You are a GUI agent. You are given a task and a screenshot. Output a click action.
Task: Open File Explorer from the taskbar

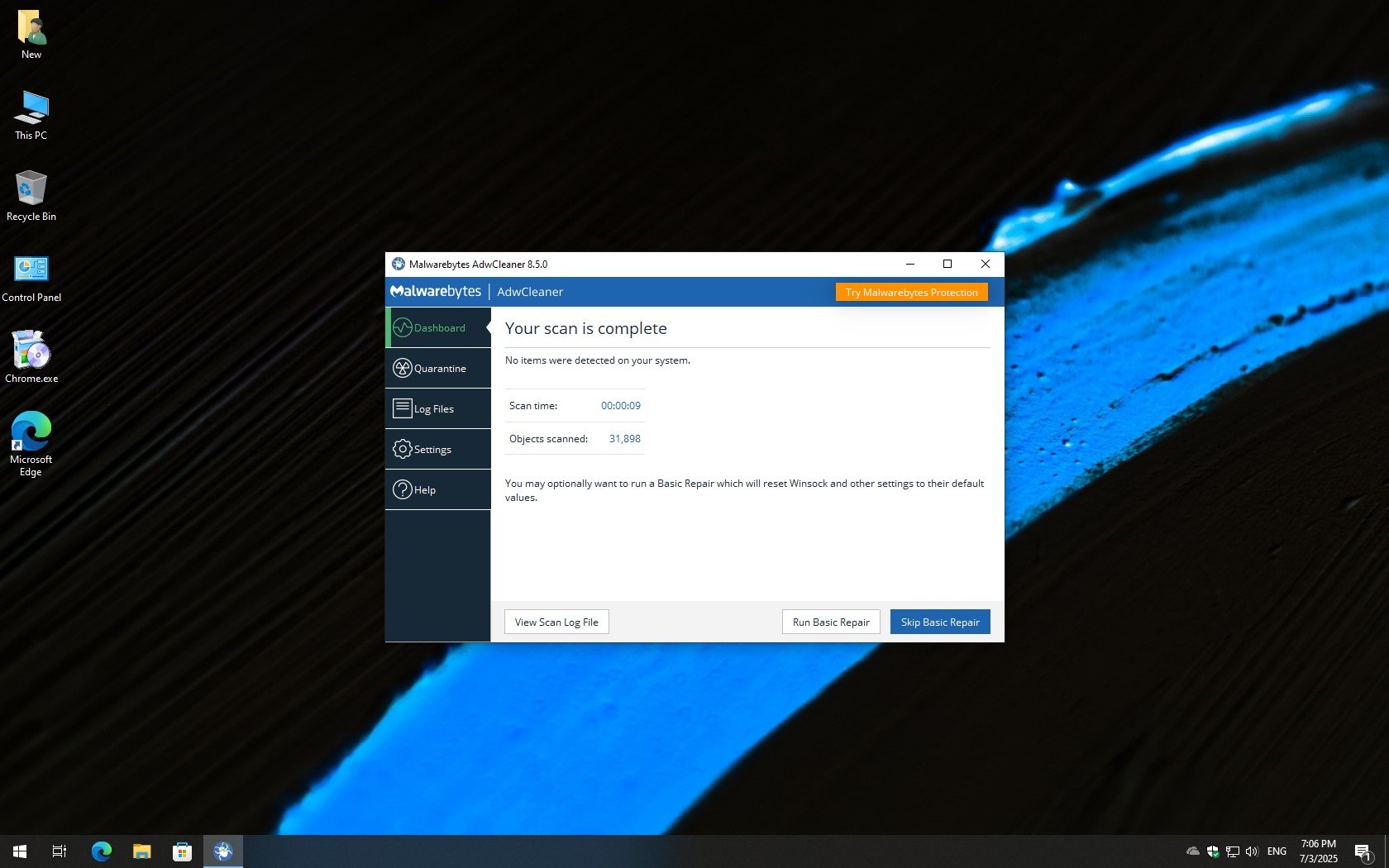pos(142,851)
